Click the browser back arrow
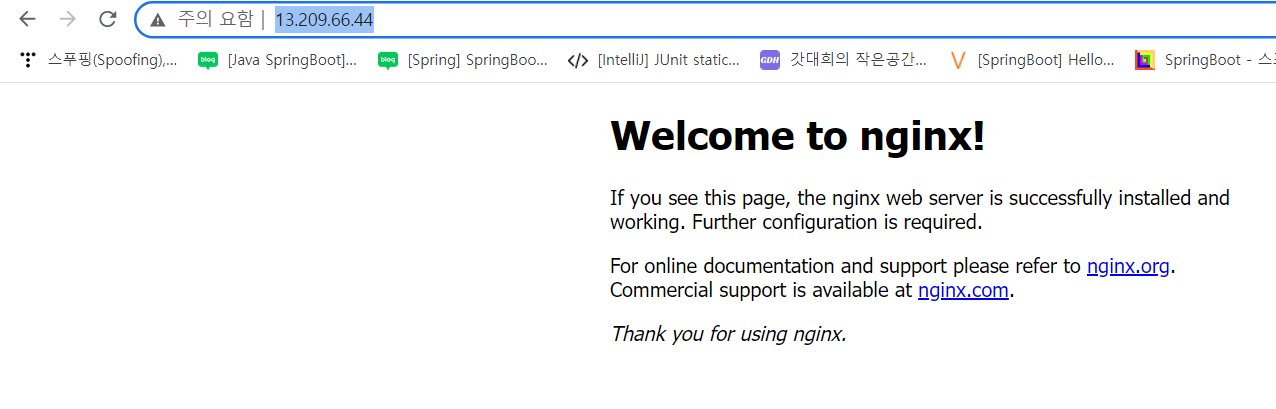1276x409 pixels. [27, 19]
